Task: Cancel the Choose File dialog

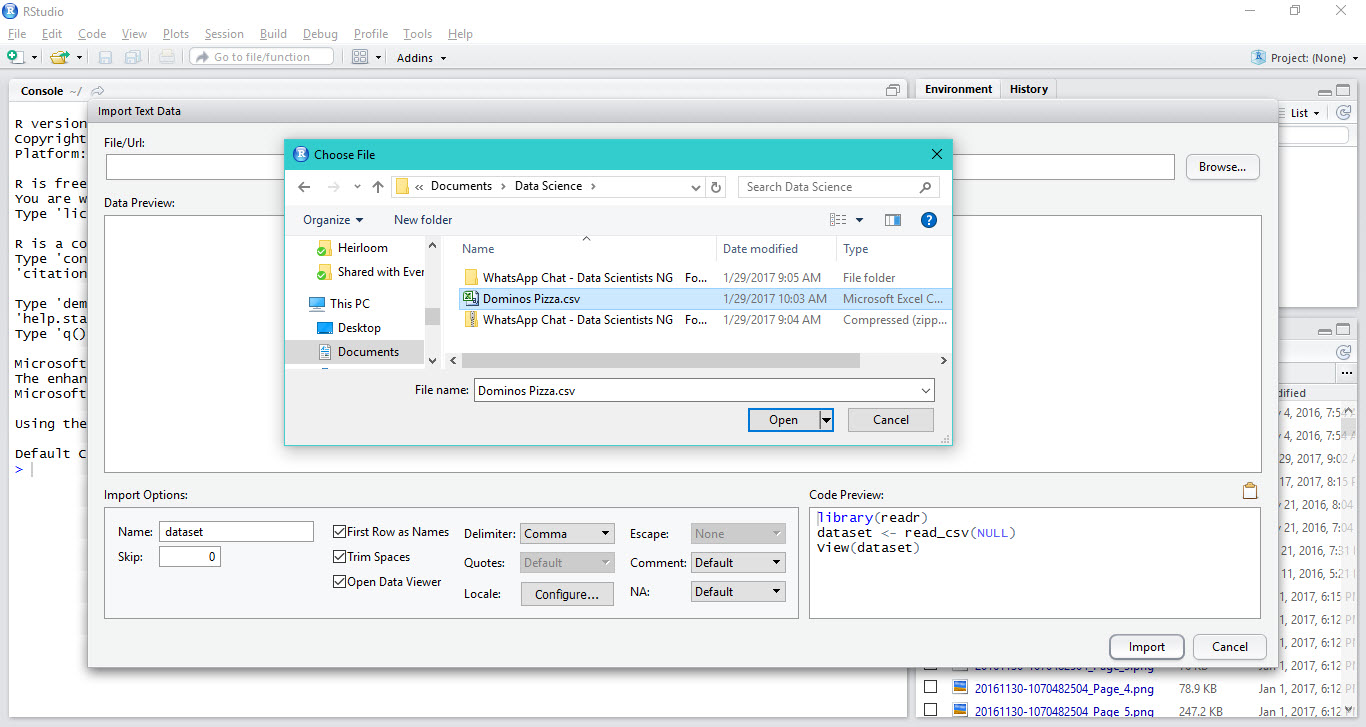Action: point(891,420)
